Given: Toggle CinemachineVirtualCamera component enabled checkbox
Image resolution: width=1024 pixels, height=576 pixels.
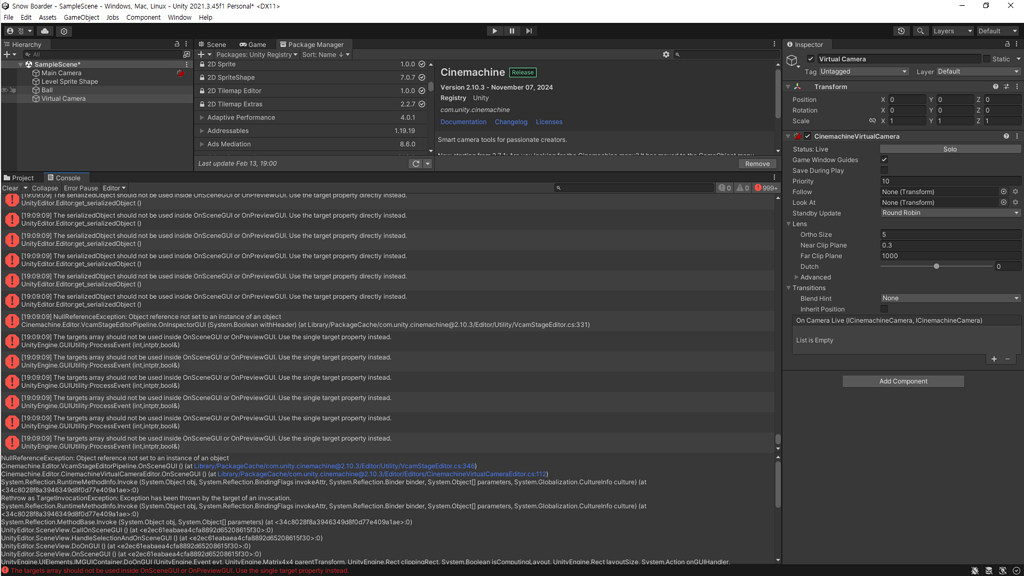Looking at the screenshot, I should (x=808, y=136).
